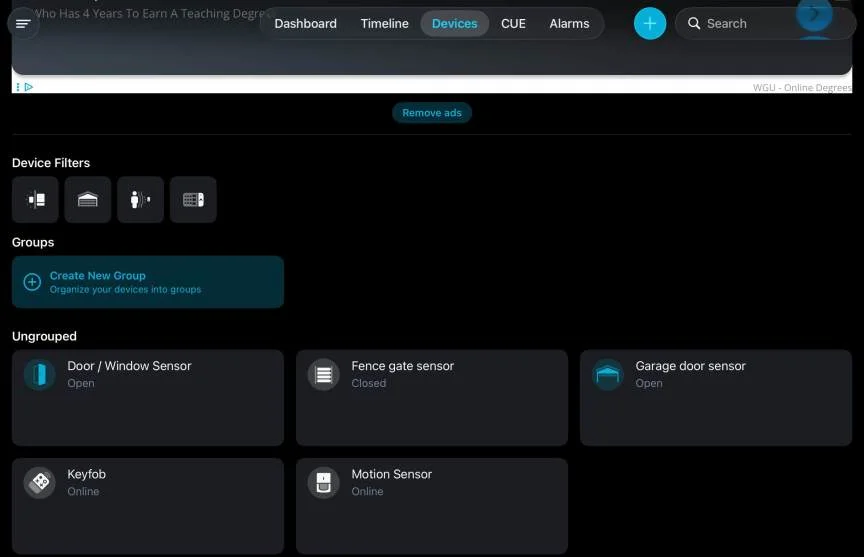Image resolution: width=864 pixels, height=557 pixels.
Task: Click Online status under Motion Sensor
Action: (x=367, y=491)
